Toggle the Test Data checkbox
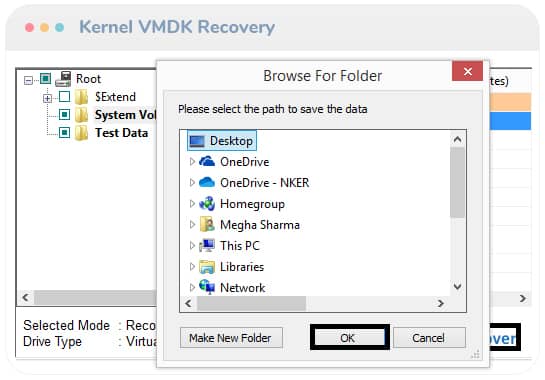Screen dimensions: 545x380 [x=64, y=132]
